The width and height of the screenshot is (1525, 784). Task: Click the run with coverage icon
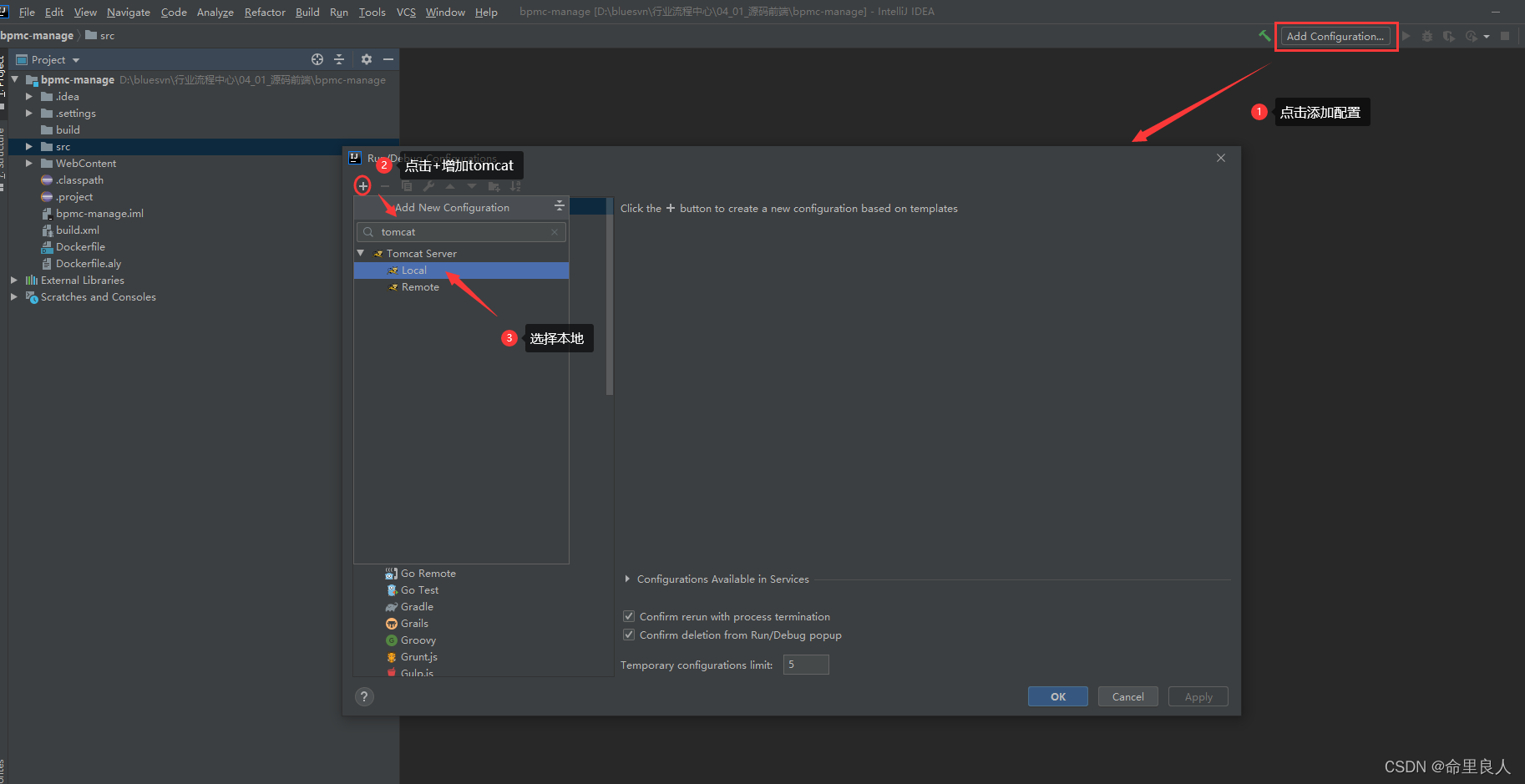point(1448,36)
